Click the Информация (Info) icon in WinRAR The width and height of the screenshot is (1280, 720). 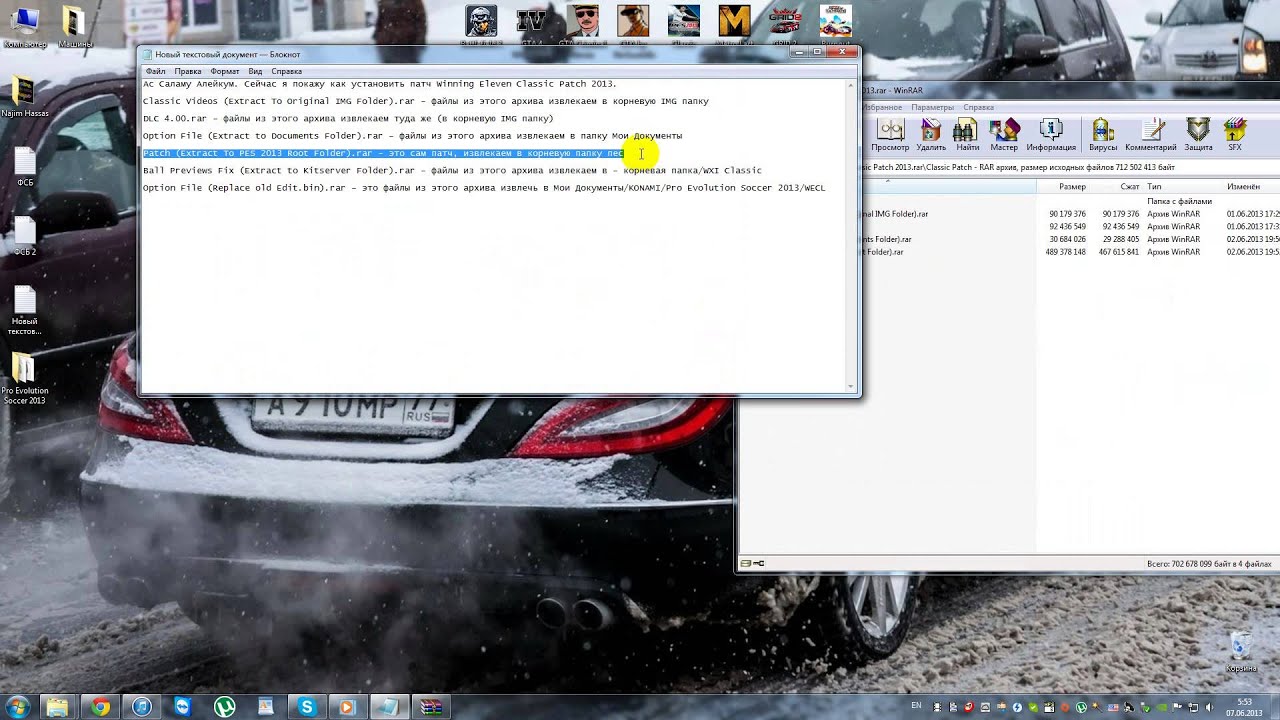click(1050, 134)
